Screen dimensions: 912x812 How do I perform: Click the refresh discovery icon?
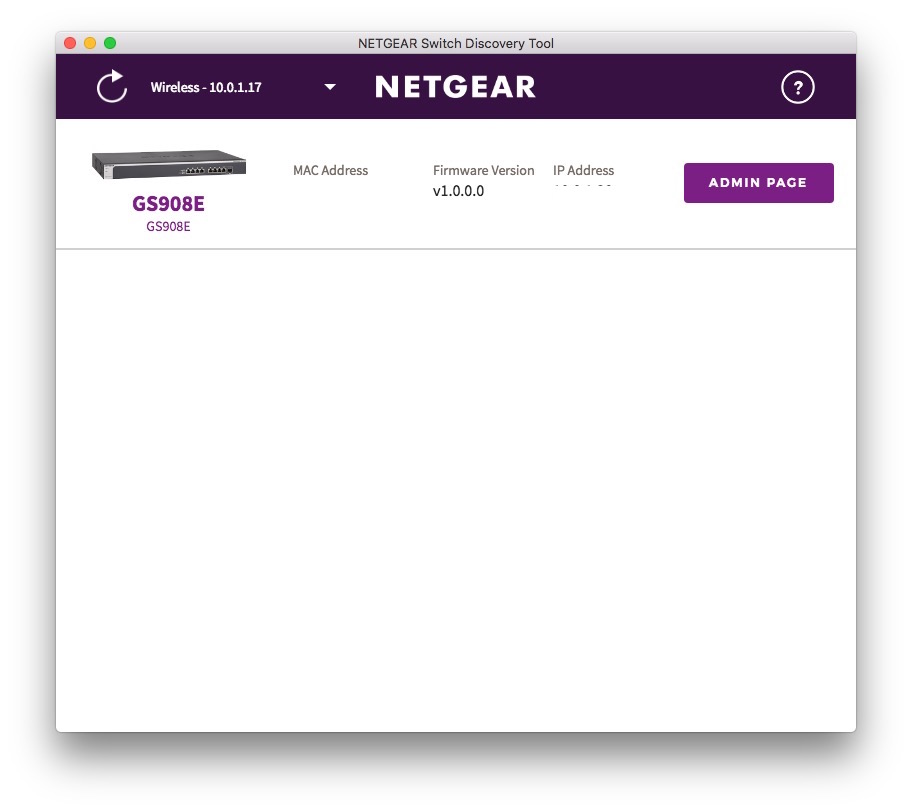(x=112, y=87)
